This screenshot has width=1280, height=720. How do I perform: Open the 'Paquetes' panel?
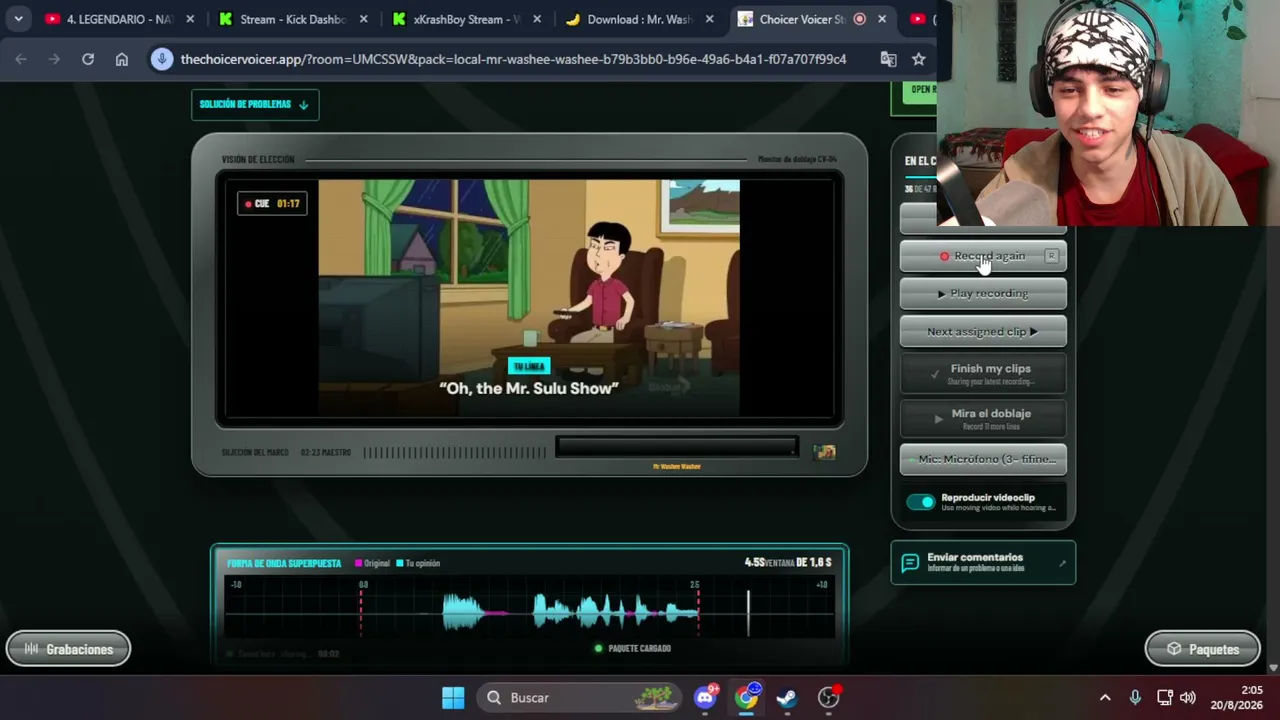1202,649
